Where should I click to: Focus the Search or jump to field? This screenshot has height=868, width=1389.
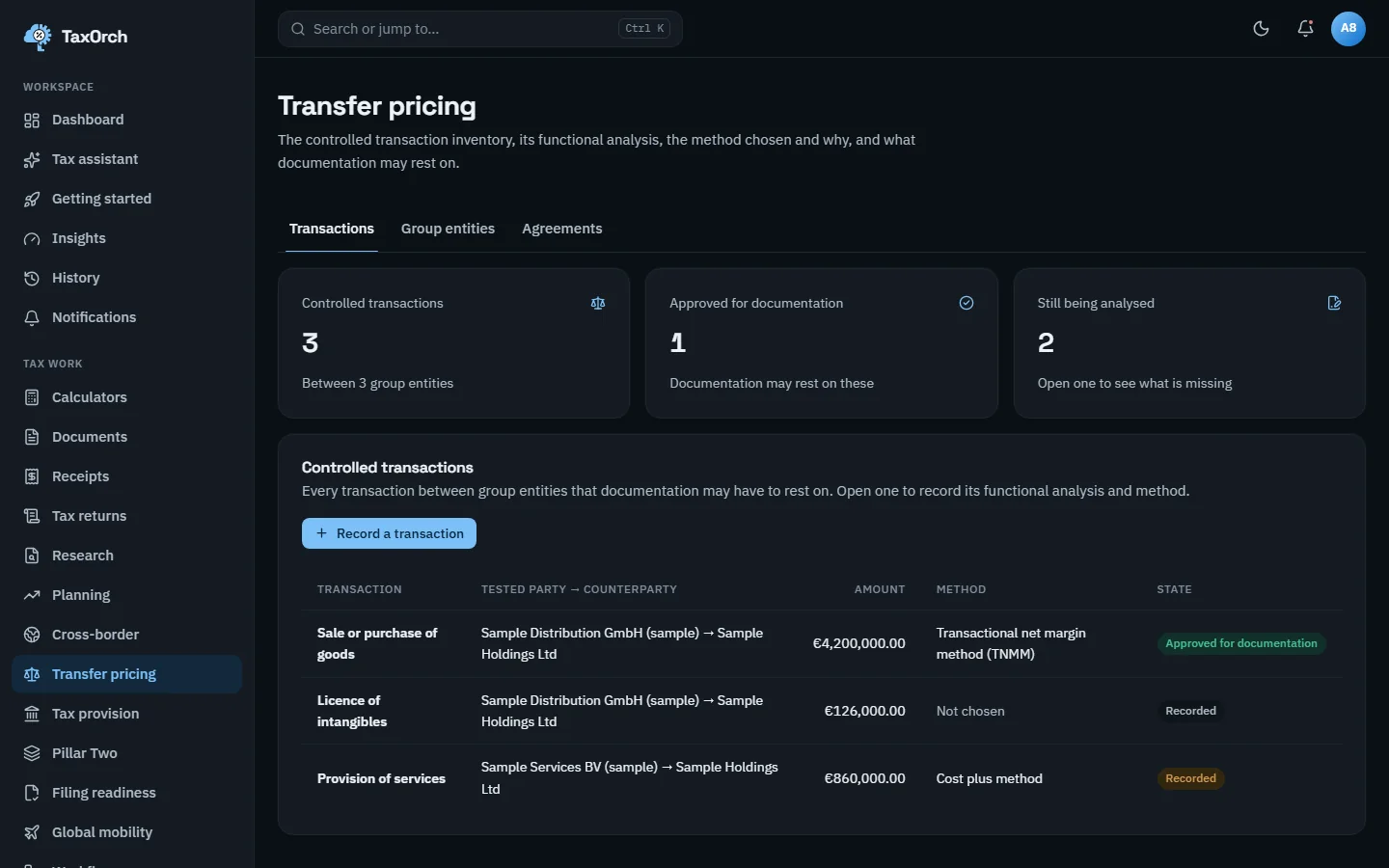click(x=480, y=29)
